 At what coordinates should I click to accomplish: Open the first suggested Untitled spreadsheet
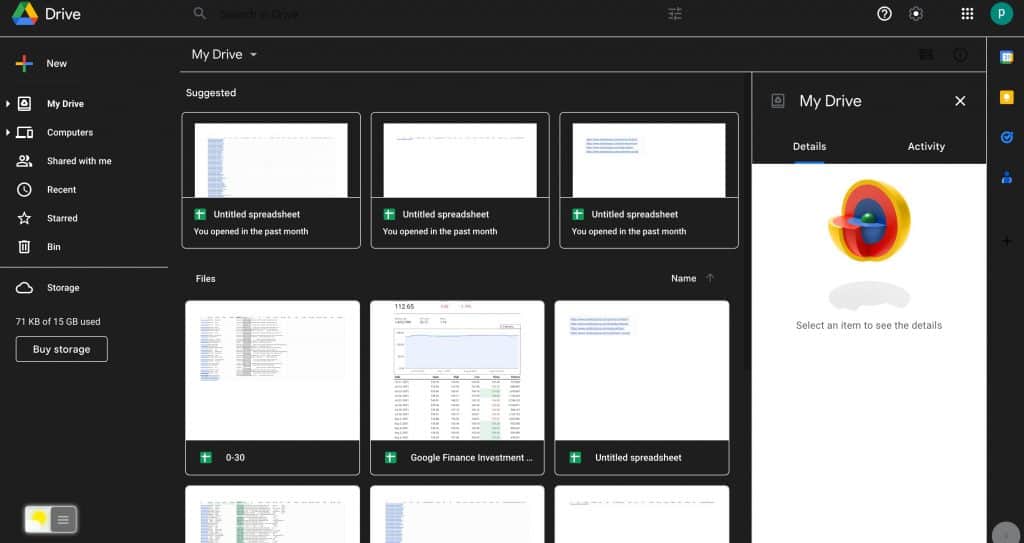tap(271, 180)
